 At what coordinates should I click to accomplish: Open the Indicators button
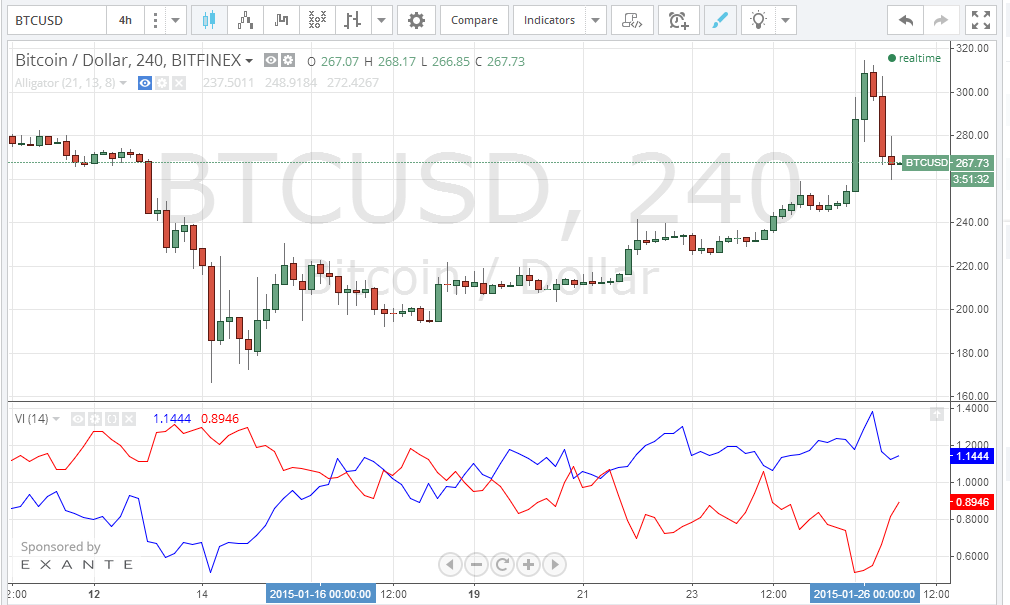549,21
